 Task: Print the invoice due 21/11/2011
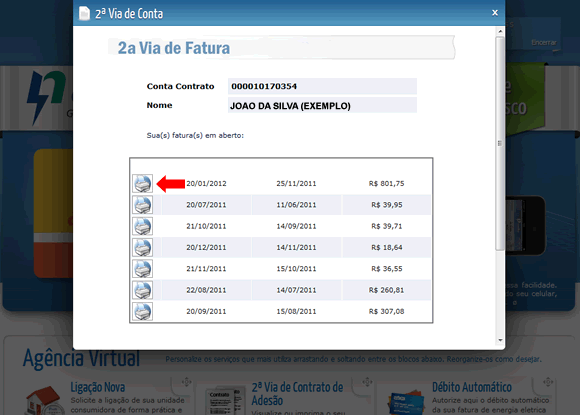142,269
